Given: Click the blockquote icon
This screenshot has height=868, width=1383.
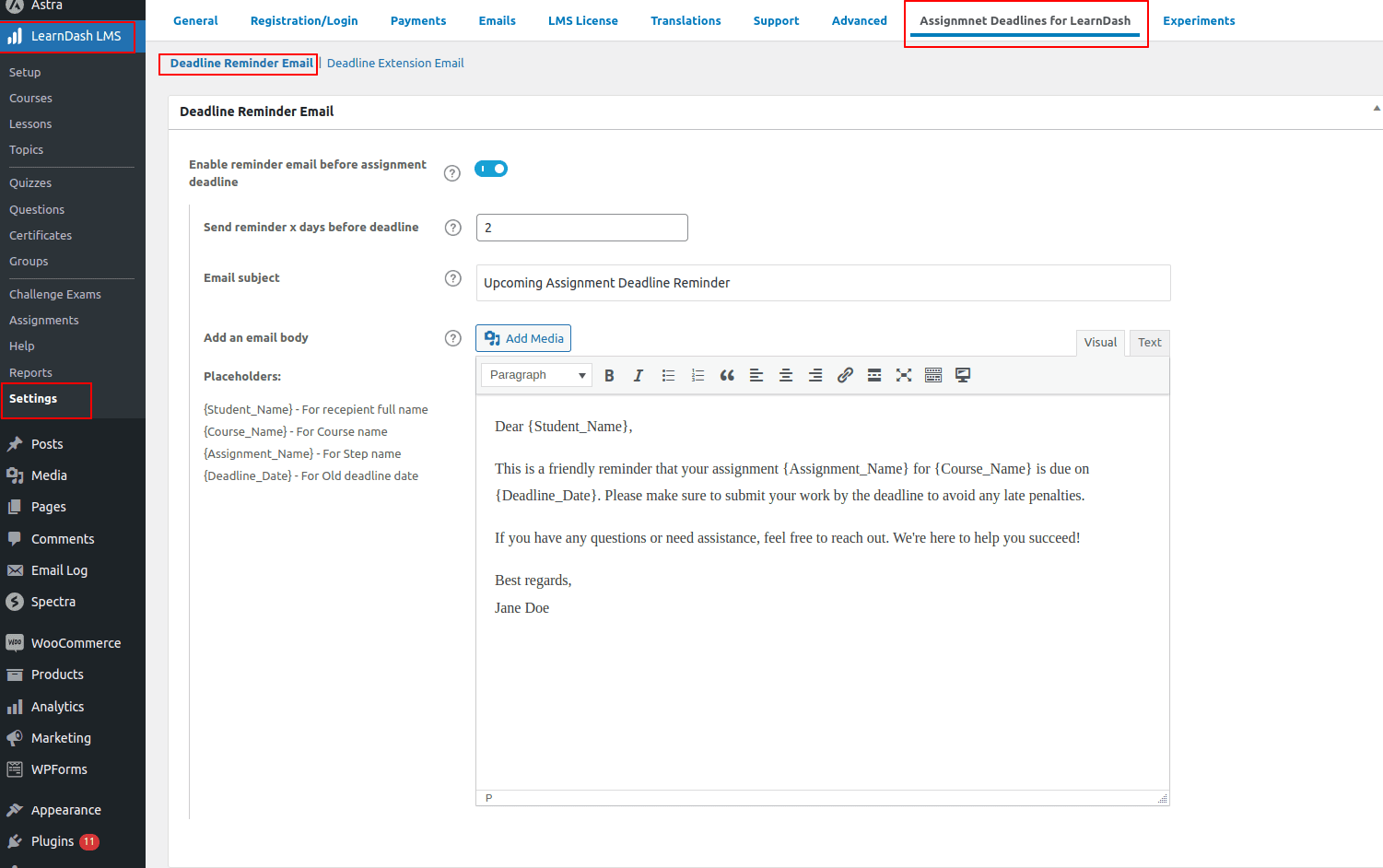Looking at the screenshot, I should tap(727, 375).
